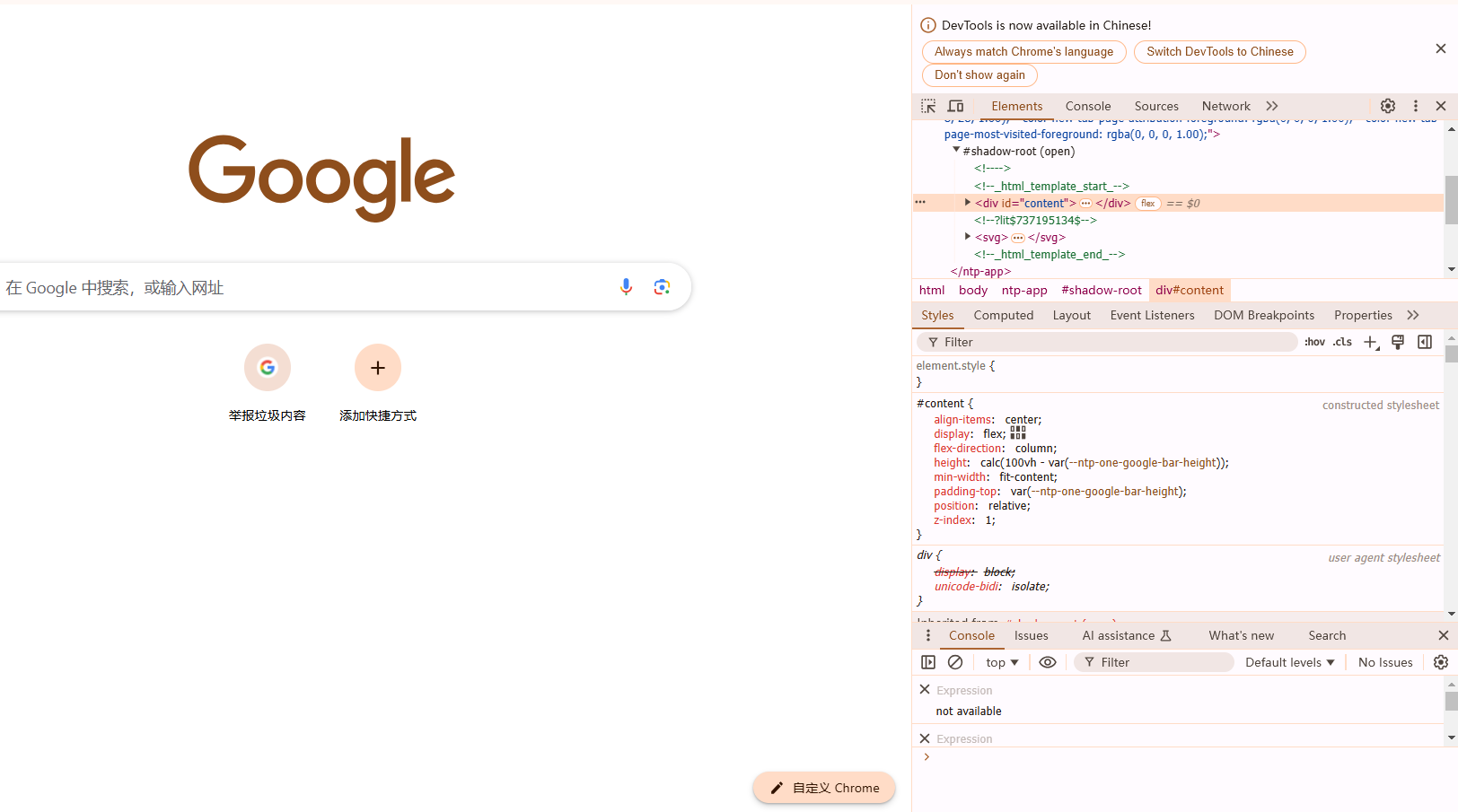Switch to the main Console tab
Viewport: 1458px width, 812px height.
coord(1088,106)
